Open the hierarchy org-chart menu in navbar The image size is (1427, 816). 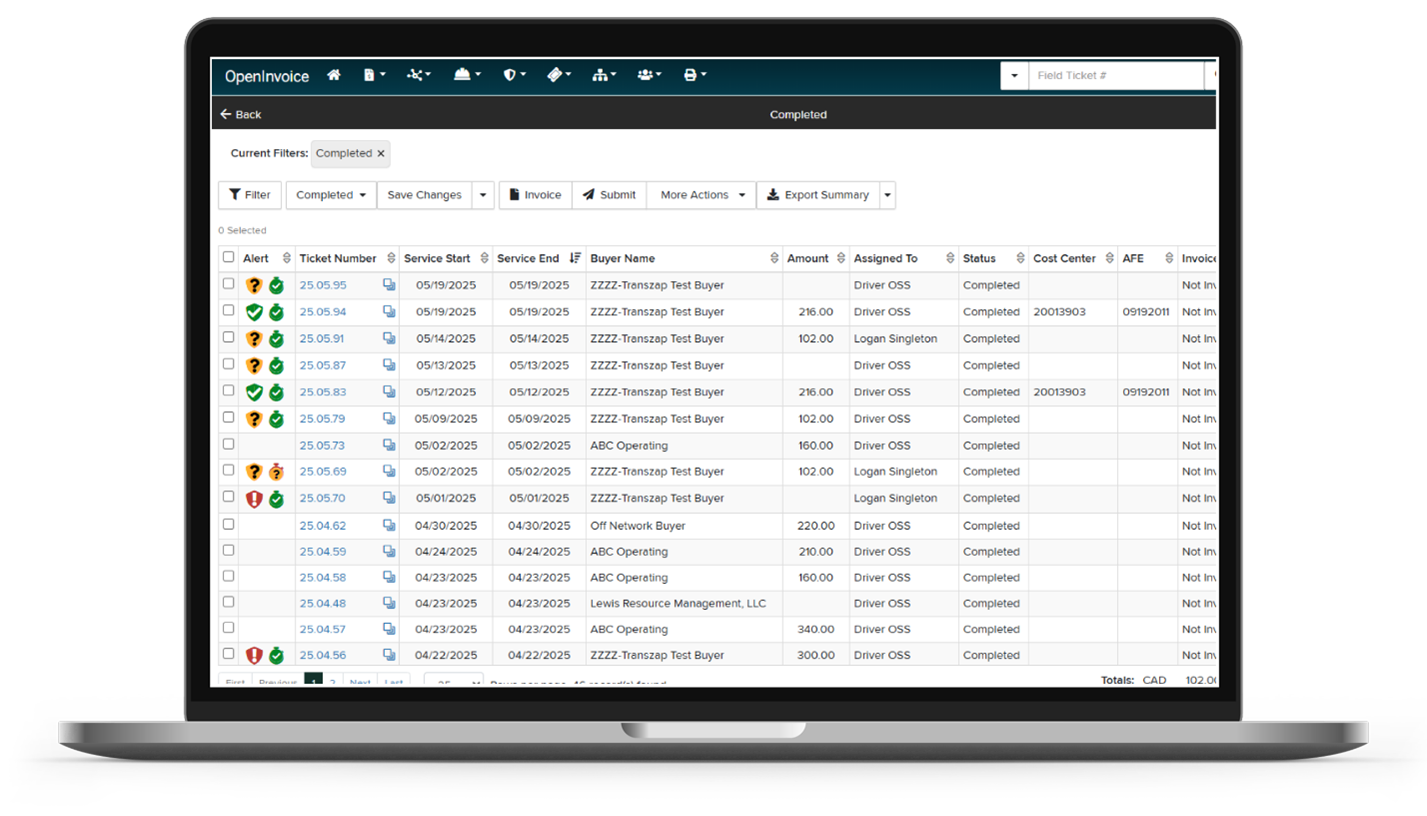604,75
